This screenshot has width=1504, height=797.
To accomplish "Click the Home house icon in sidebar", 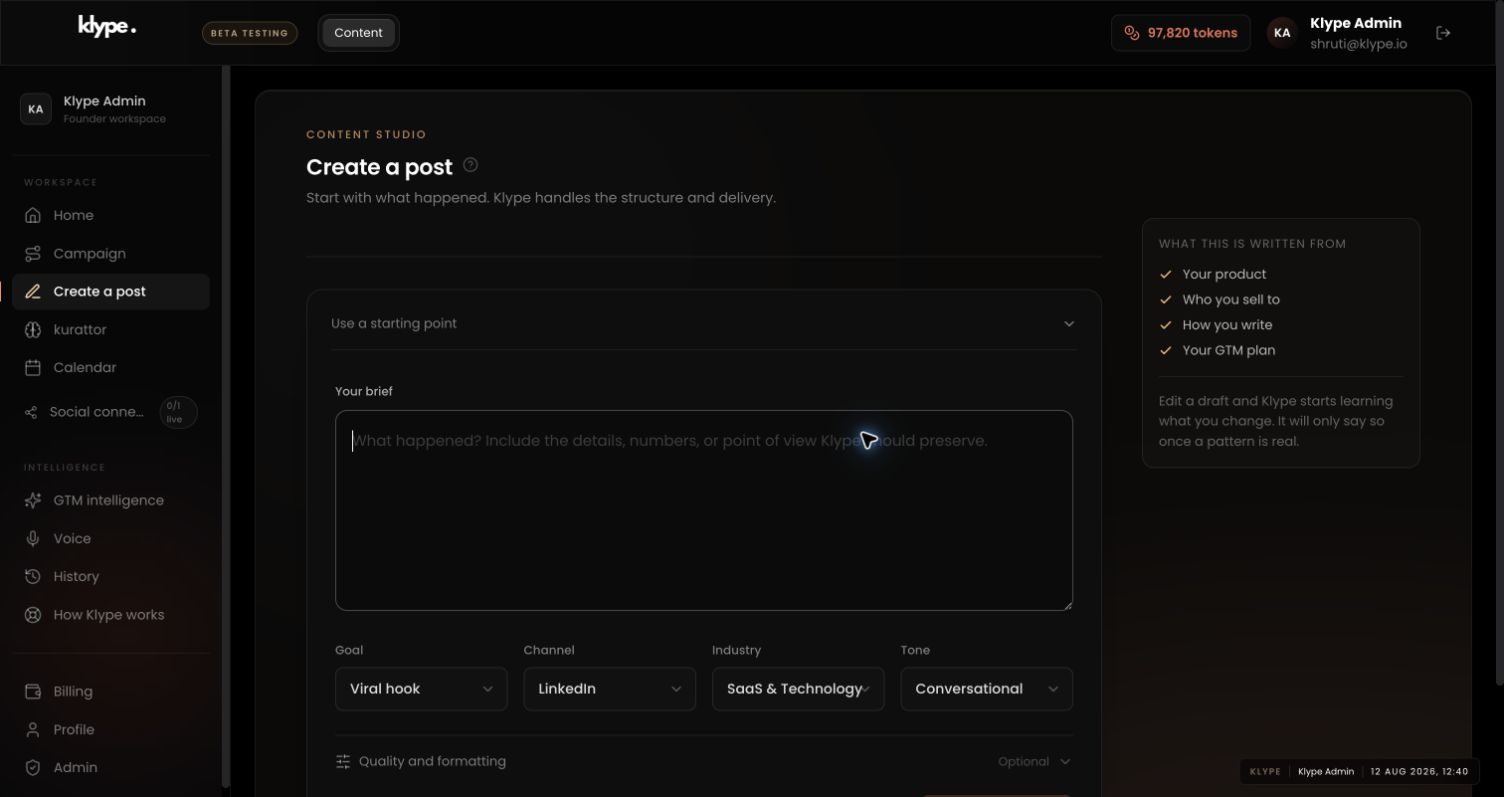I will pyautogui.click(x=33, y=215).
